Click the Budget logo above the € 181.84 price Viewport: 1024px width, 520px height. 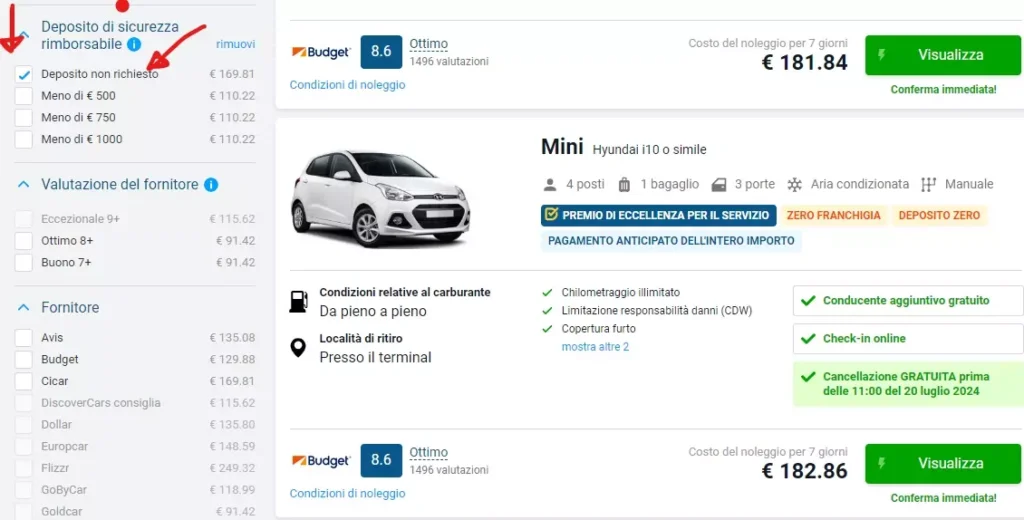321,52
